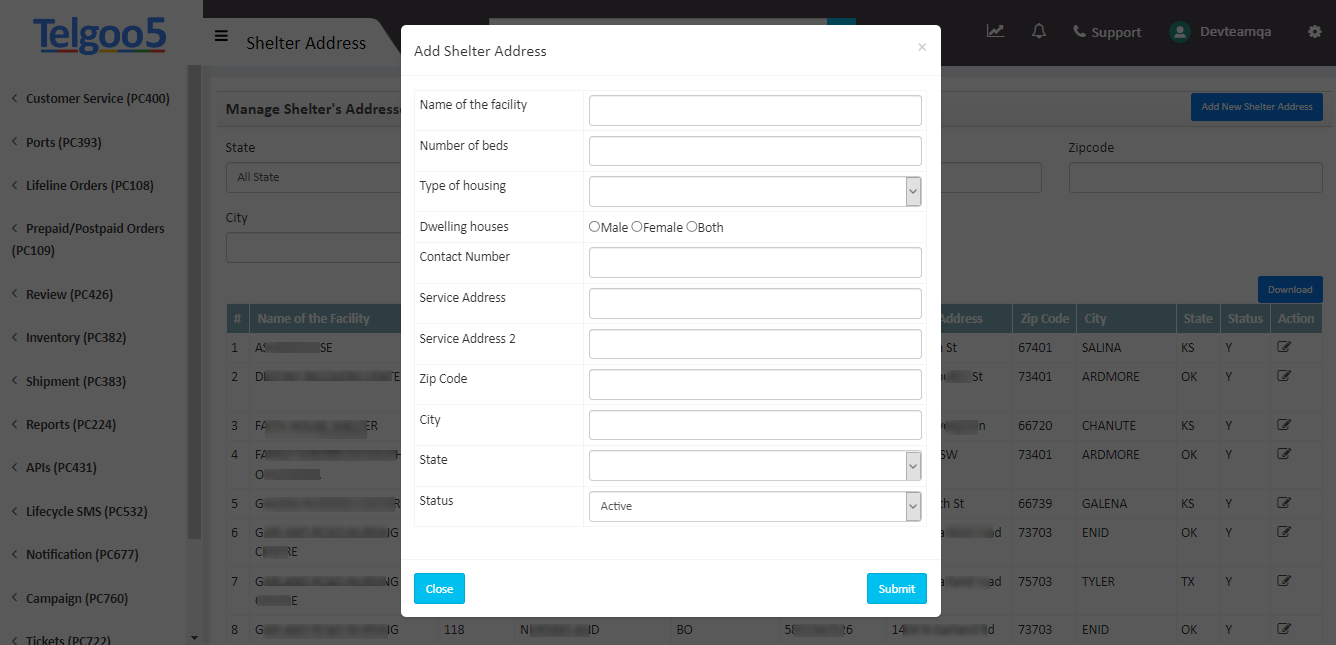
Task: Click into the Name of the facility field
Action: pyautogui.click(x=754, y=110)
